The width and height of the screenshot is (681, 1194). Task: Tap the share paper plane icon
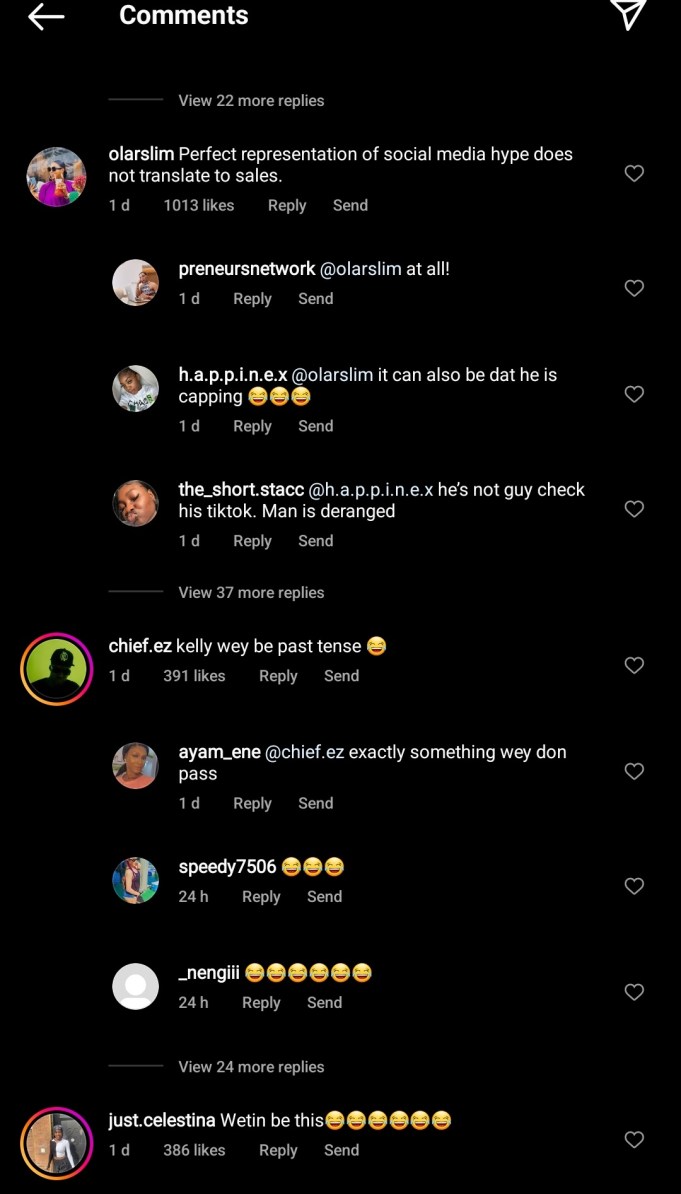pos(628,14)
